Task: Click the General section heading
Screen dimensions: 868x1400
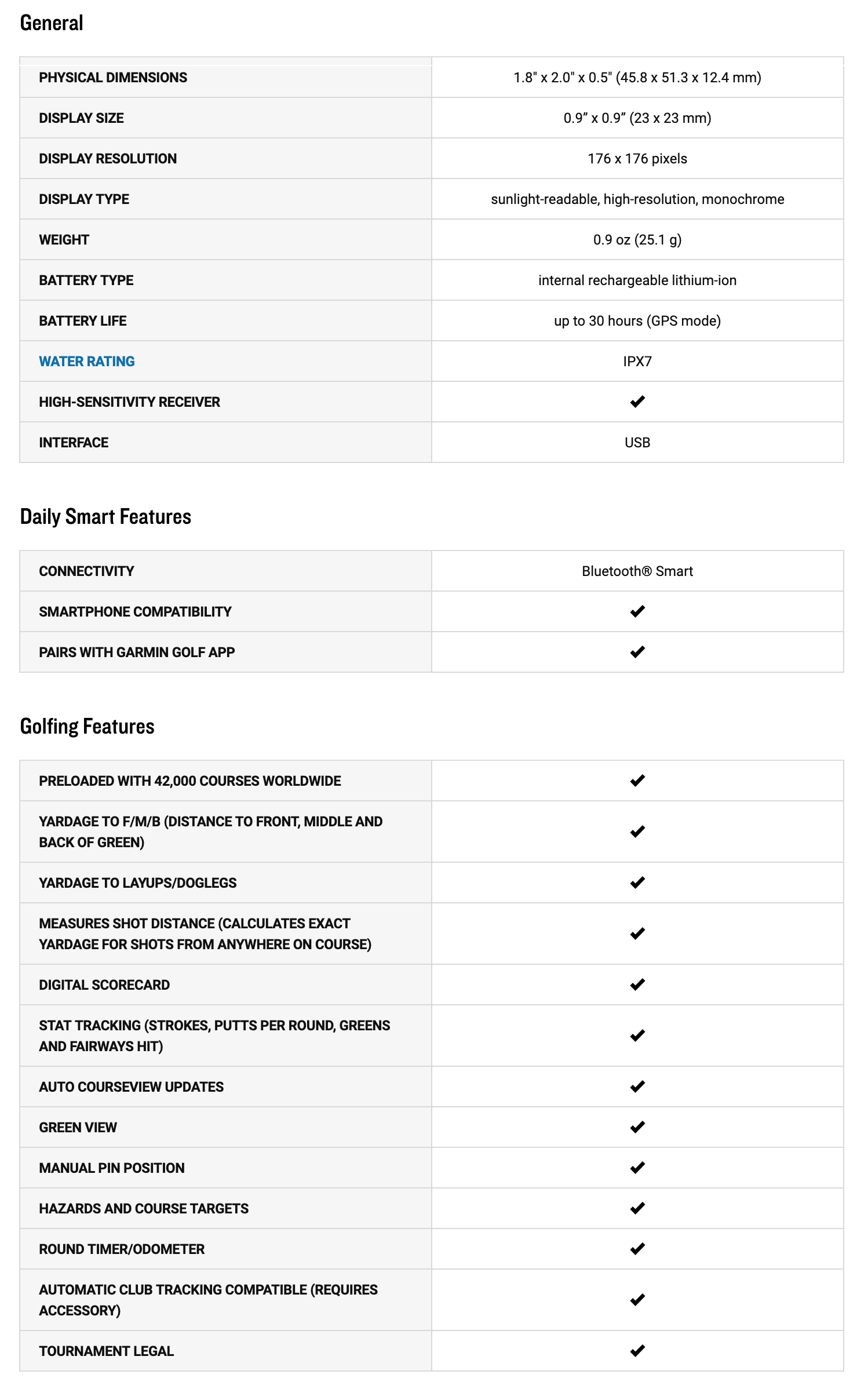Action: point(52,23)
